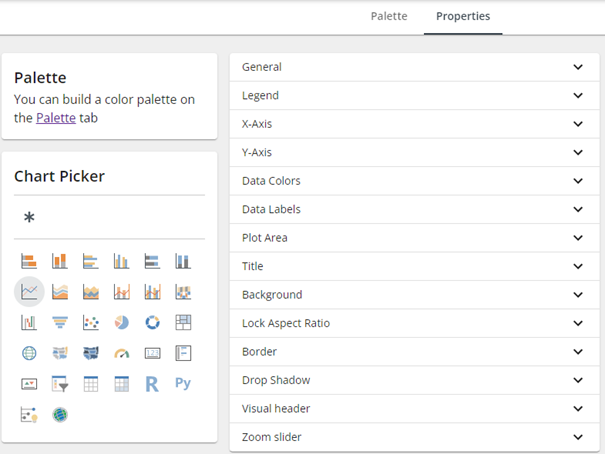Expand the Data Labels section

coord(414,209)
